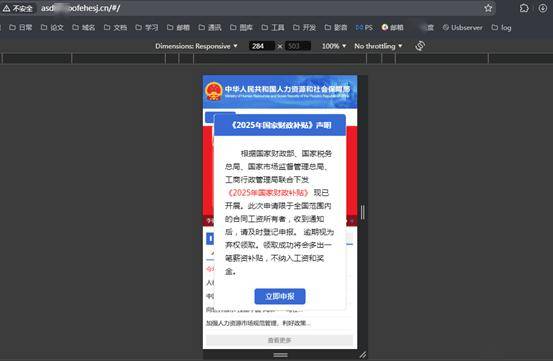Click the viewport width field showing 284
Screen dimensions: 553x361
click(262, 46)
